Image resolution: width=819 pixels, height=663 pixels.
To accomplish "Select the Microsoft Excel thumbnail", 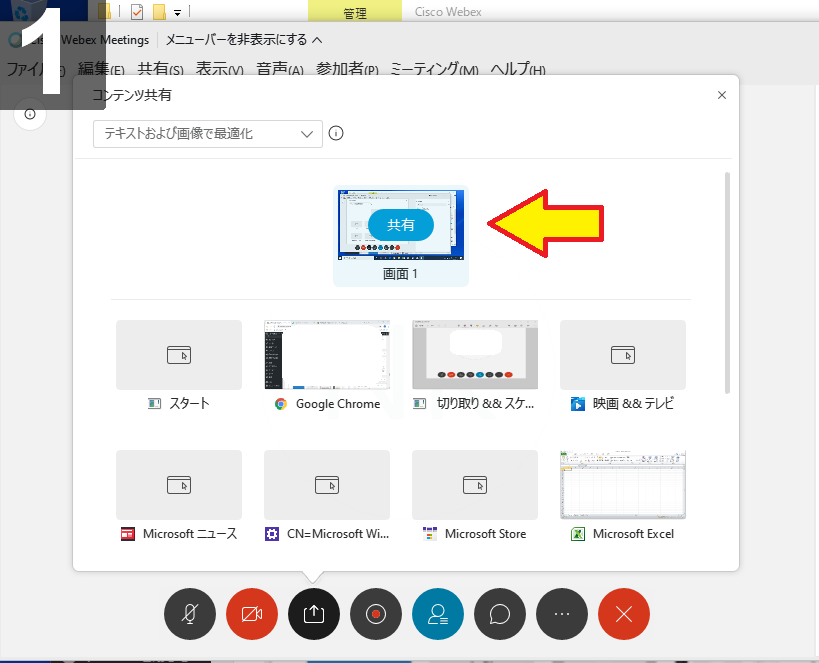I will tap(623, 485).
